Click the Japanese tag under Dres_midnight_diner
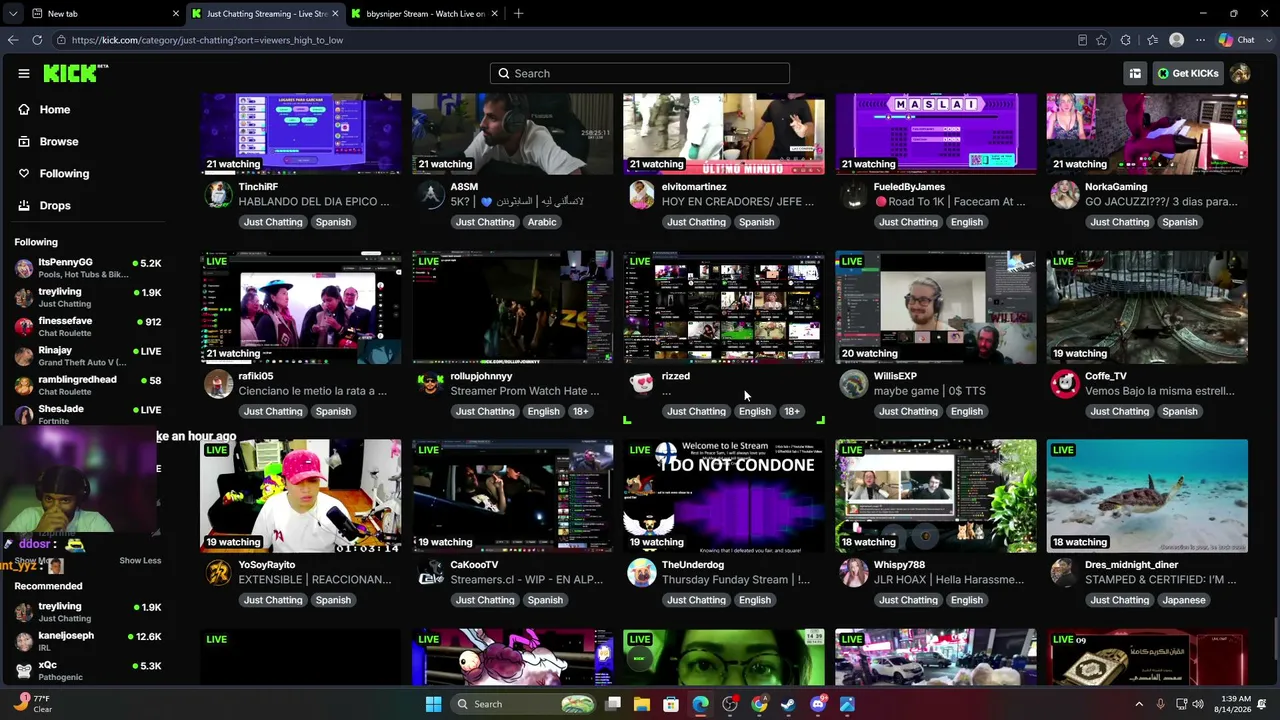The height and width of the screenshot is (720, 1280). (x=1184, y=600)
